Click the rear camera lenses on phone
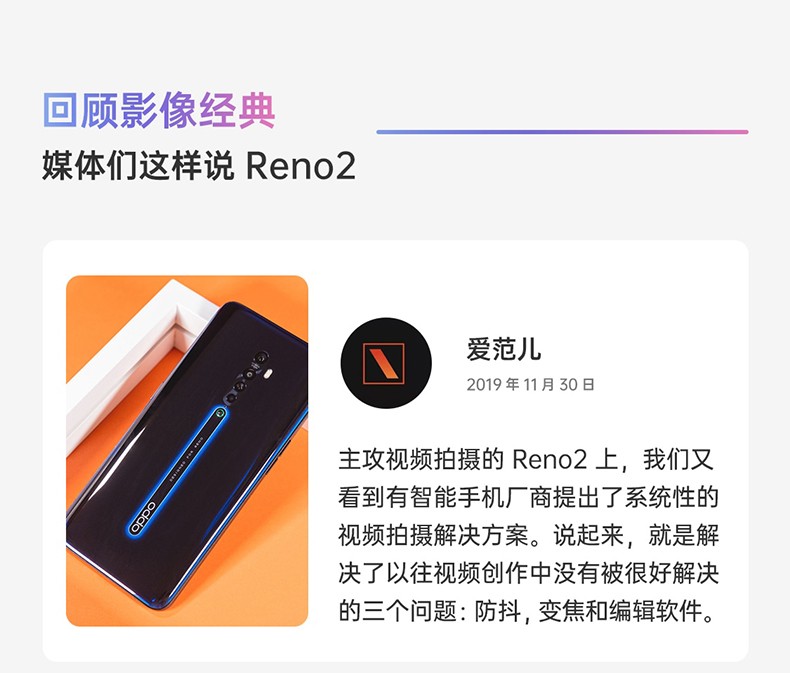The image size is (790, 673). (x=244, y=377)
